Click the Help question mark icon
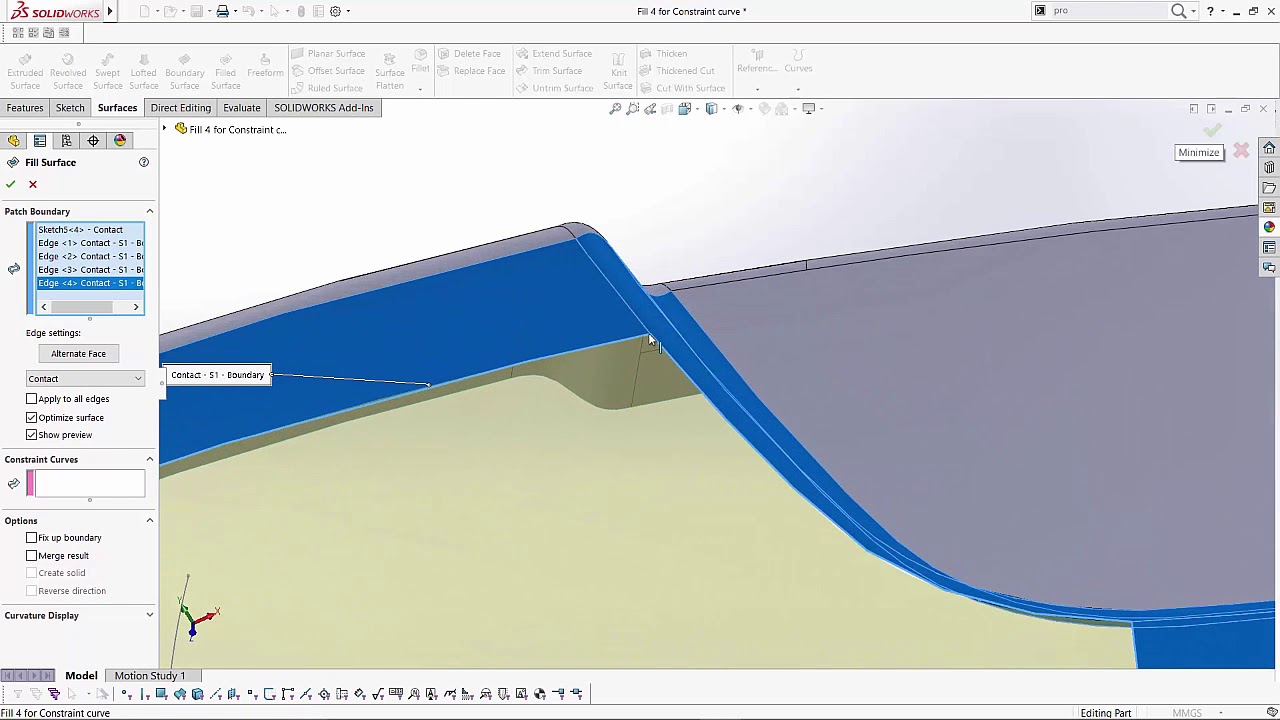1280x720 pixels. (x=1210, y=11)
